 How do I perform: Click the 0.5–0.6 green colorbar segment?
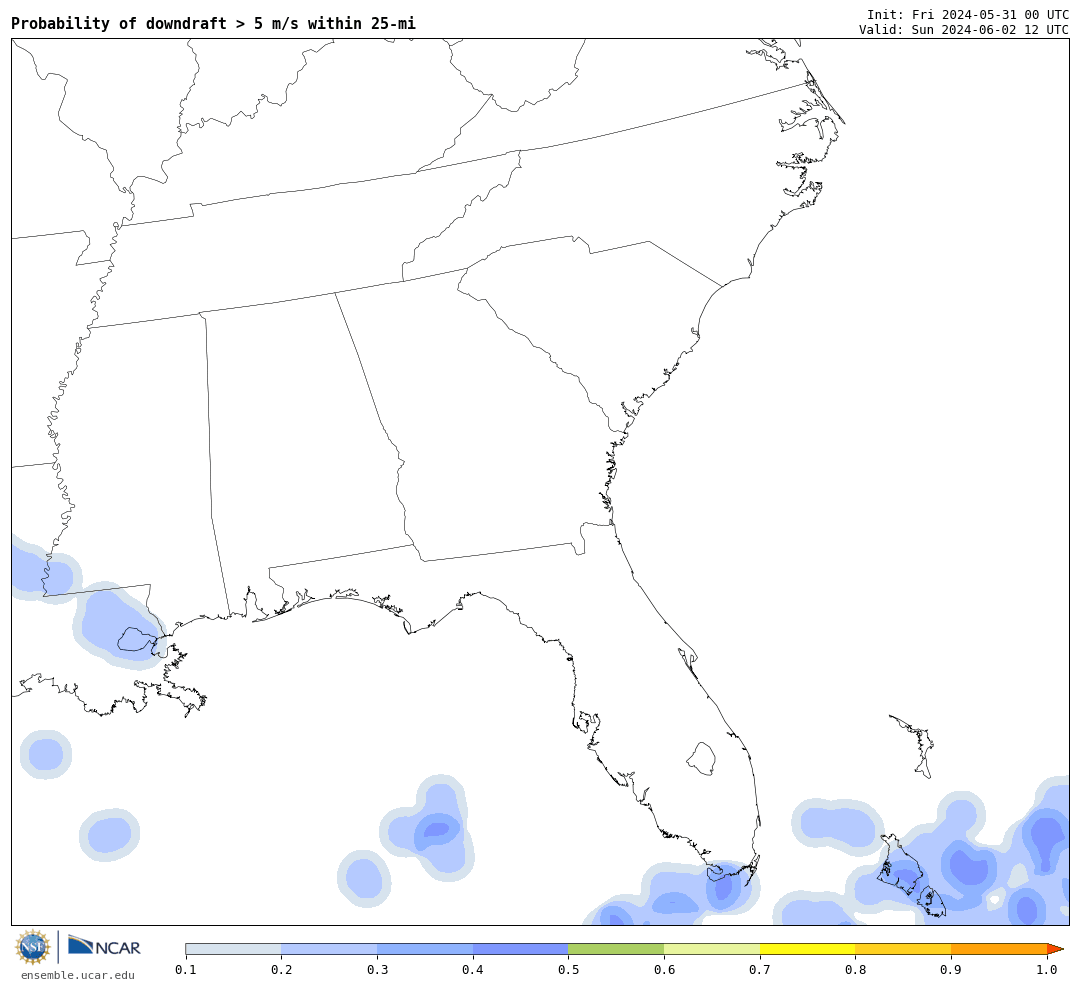[616, 949]
